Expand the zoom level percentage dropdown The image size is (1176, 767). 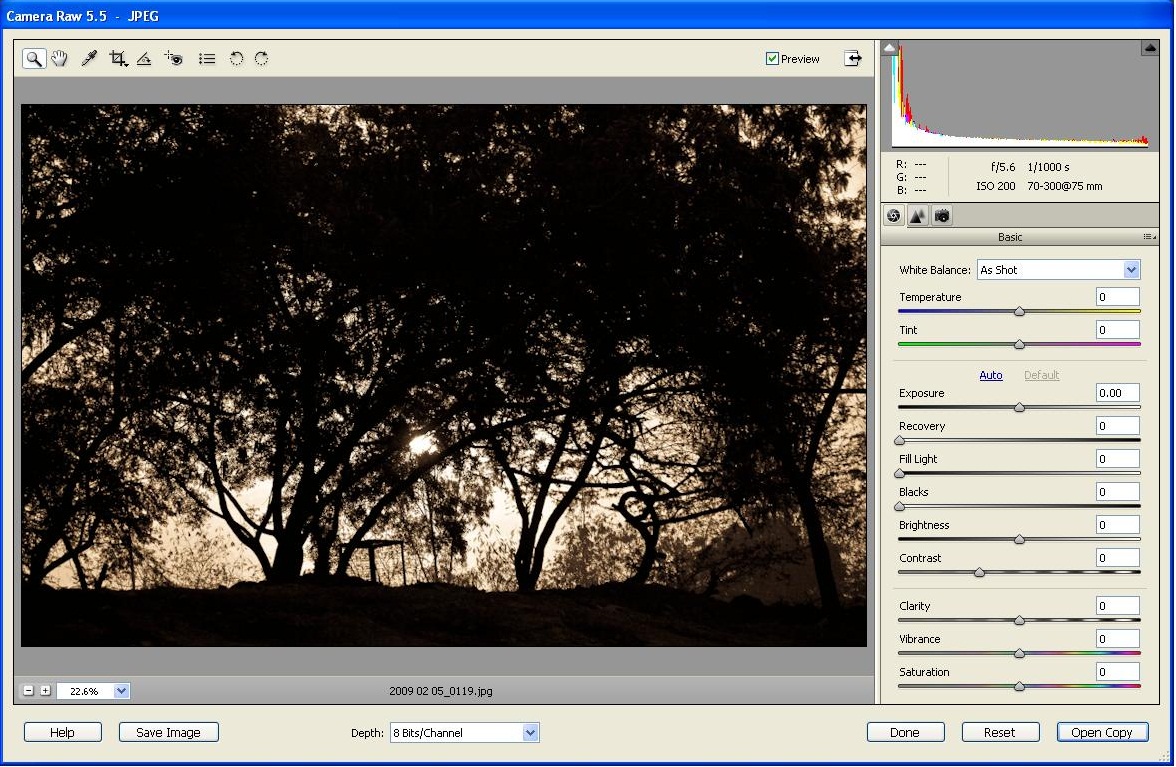point(121,691)
